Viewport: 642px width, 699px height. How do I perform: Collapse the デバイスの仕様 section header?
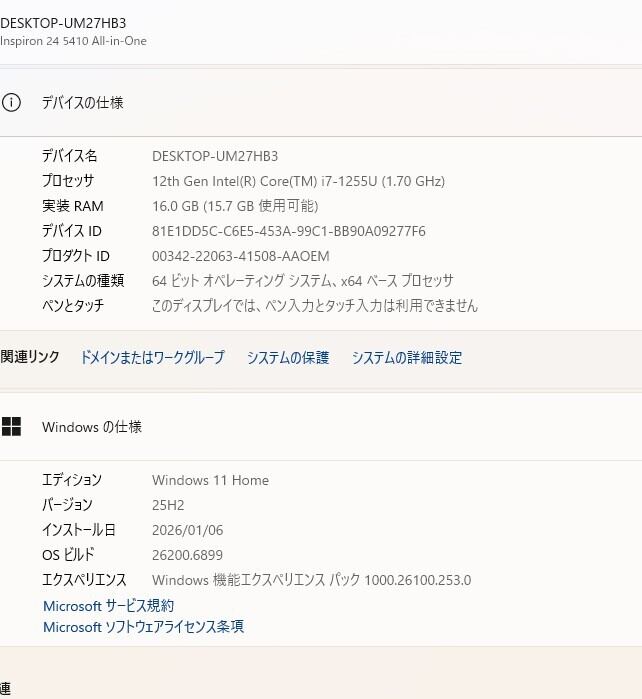[320, 102]
